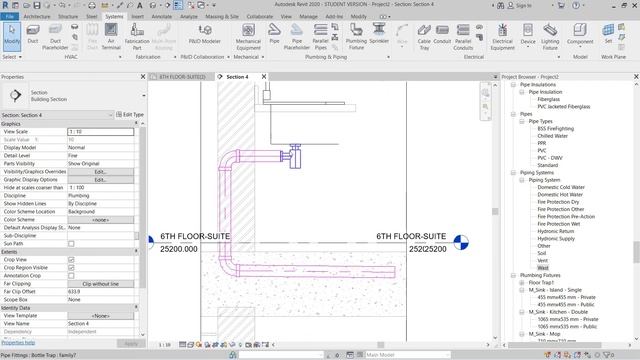This screenshot has width=640, height=360.
Task: Collapse the Pipe Insulations tree node
Action: [x=513, y=84]
